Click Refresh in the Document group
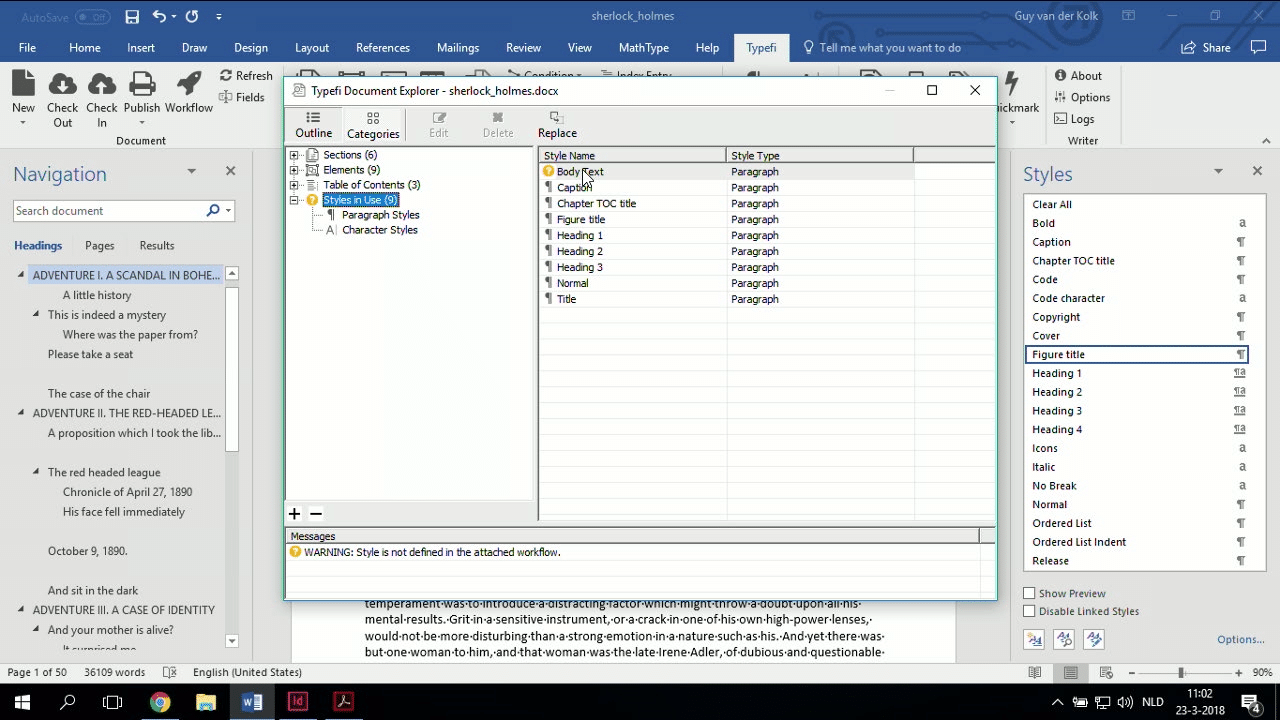The image size is (1280, 720). click(x=246, y=76)
